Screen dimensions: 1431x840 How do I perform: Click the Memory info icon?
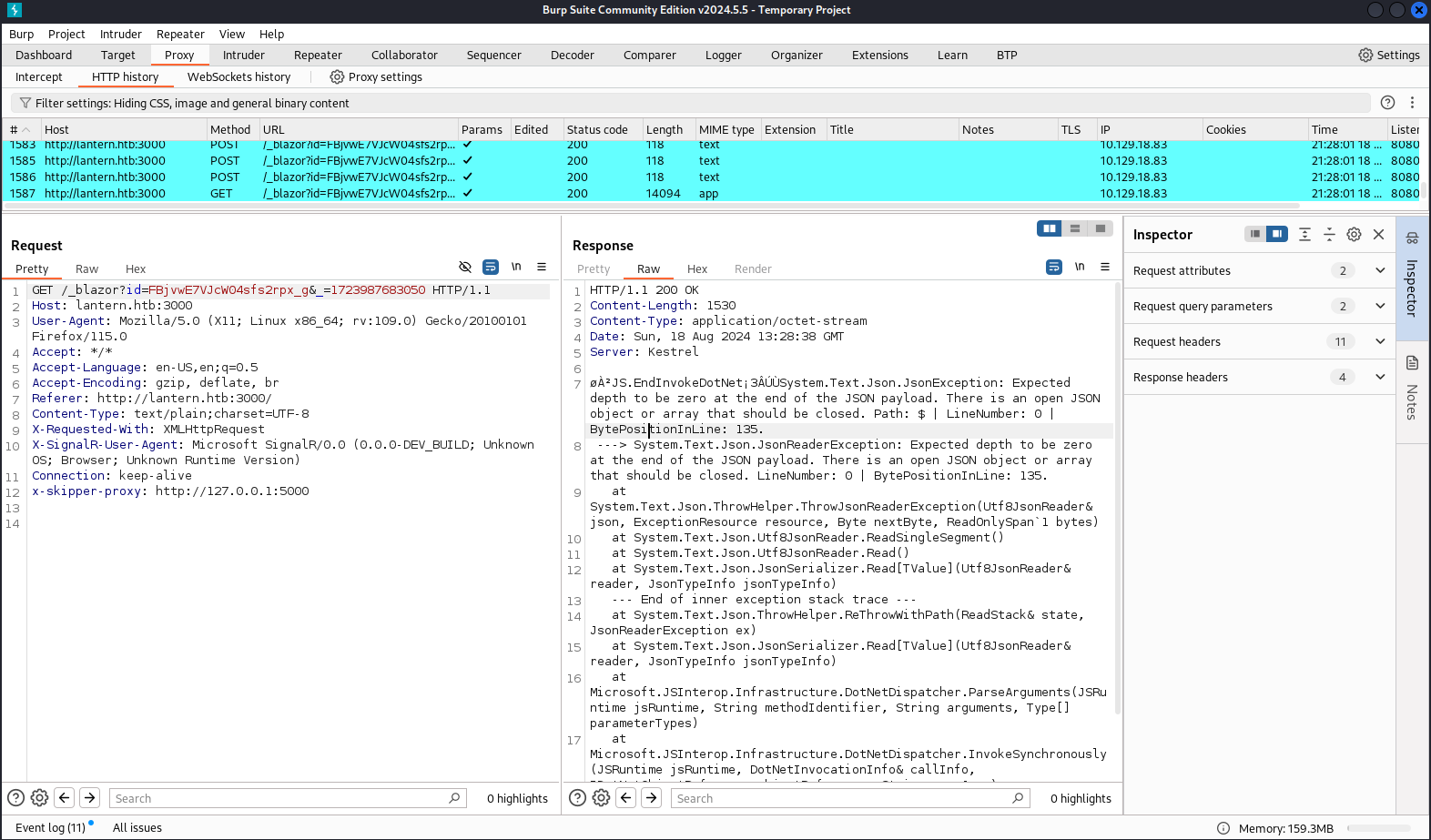1223,828
